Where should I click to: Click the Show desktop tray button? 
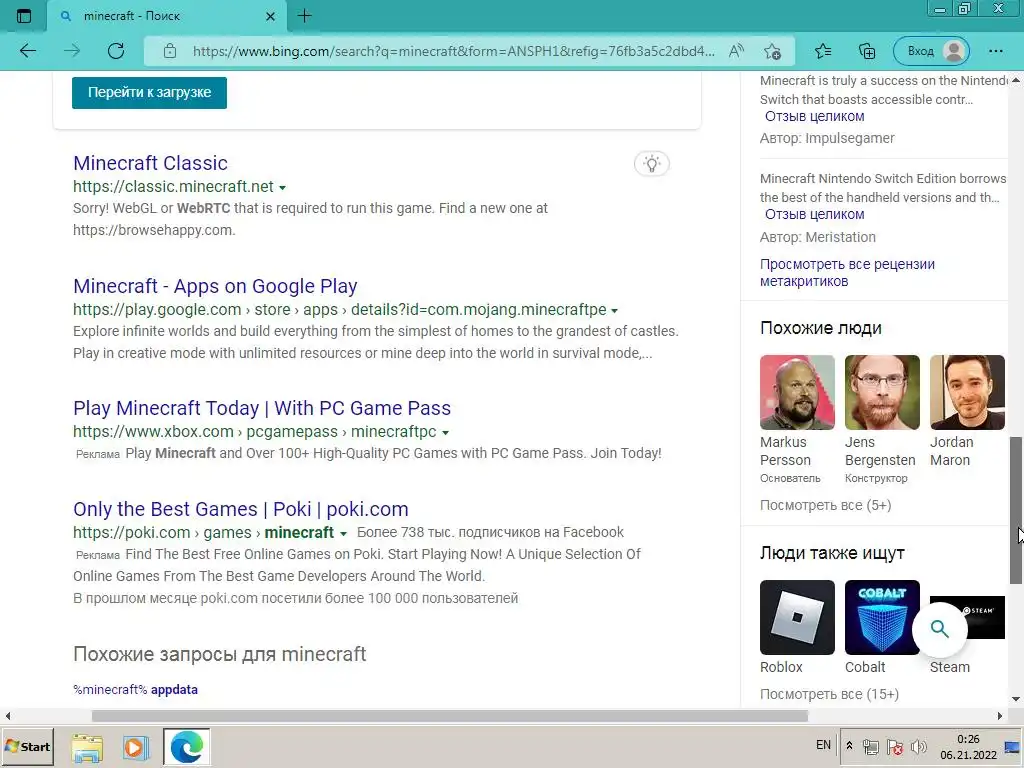[1014, 746]
